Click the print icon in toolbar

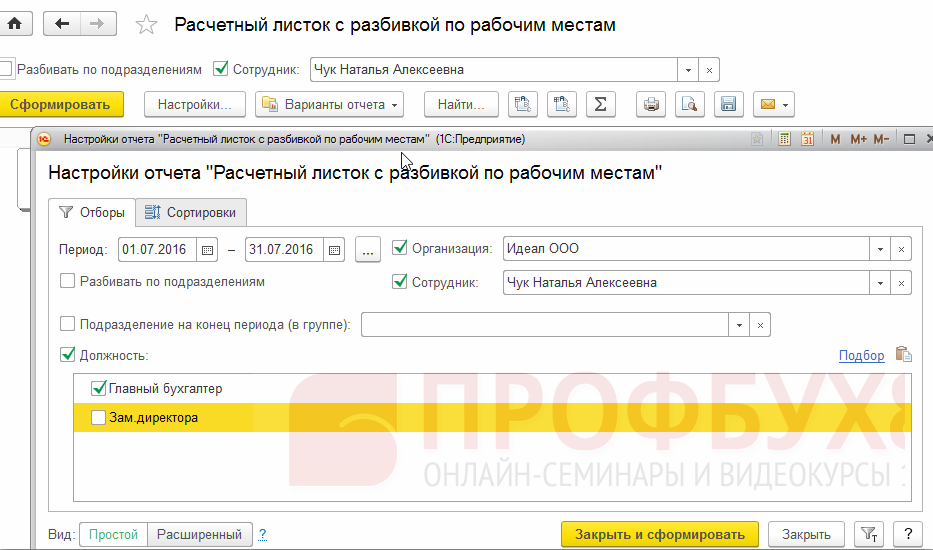(x=652, y=104)
